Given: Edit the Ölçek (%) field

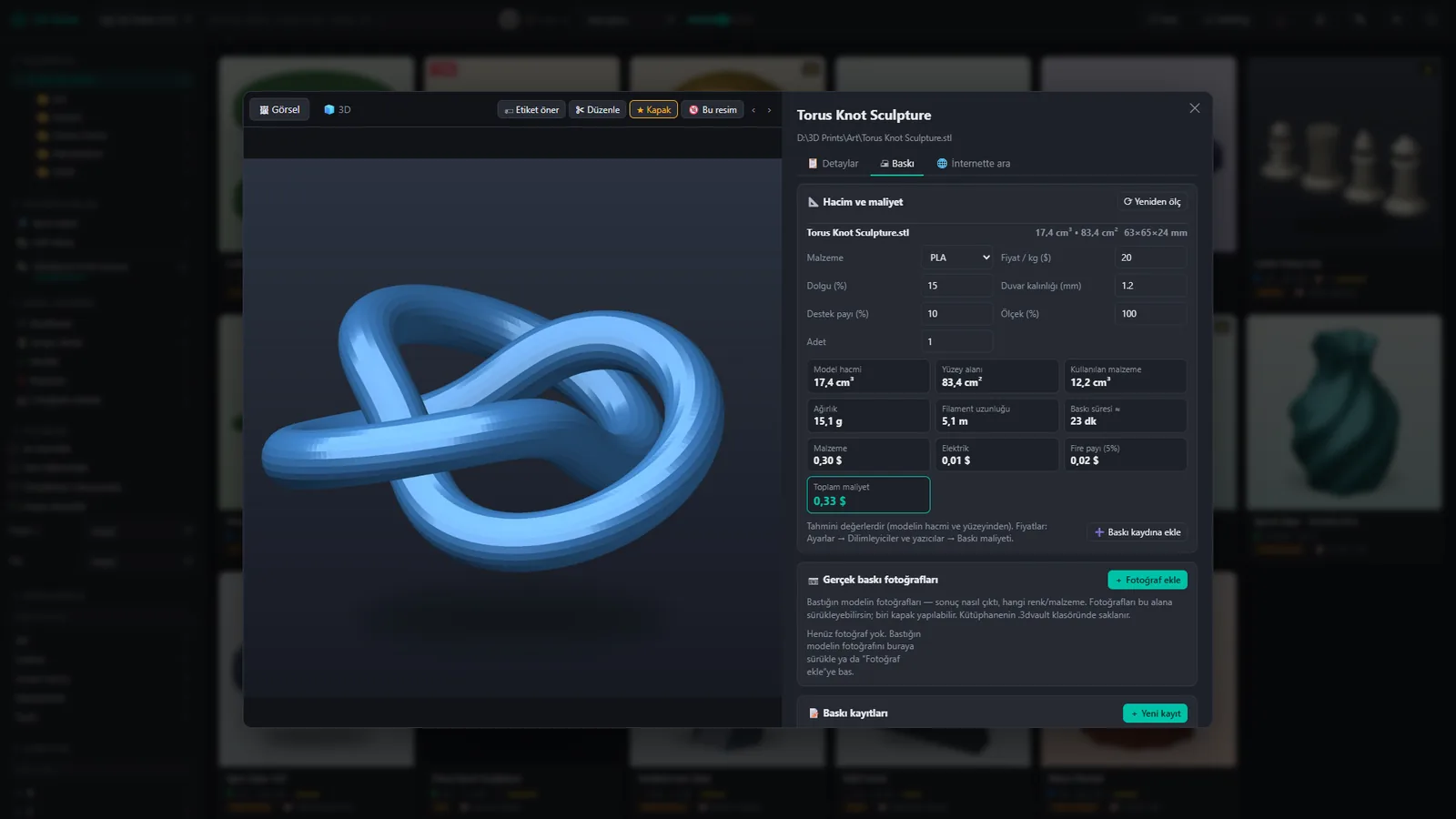Looking at the screenshot, I should click(x=1150, y=314).
